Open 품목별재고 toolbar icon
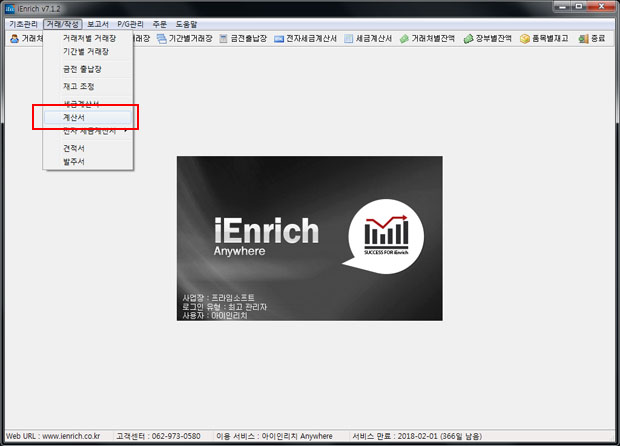 pyautogui.click(x=545, y=39)
